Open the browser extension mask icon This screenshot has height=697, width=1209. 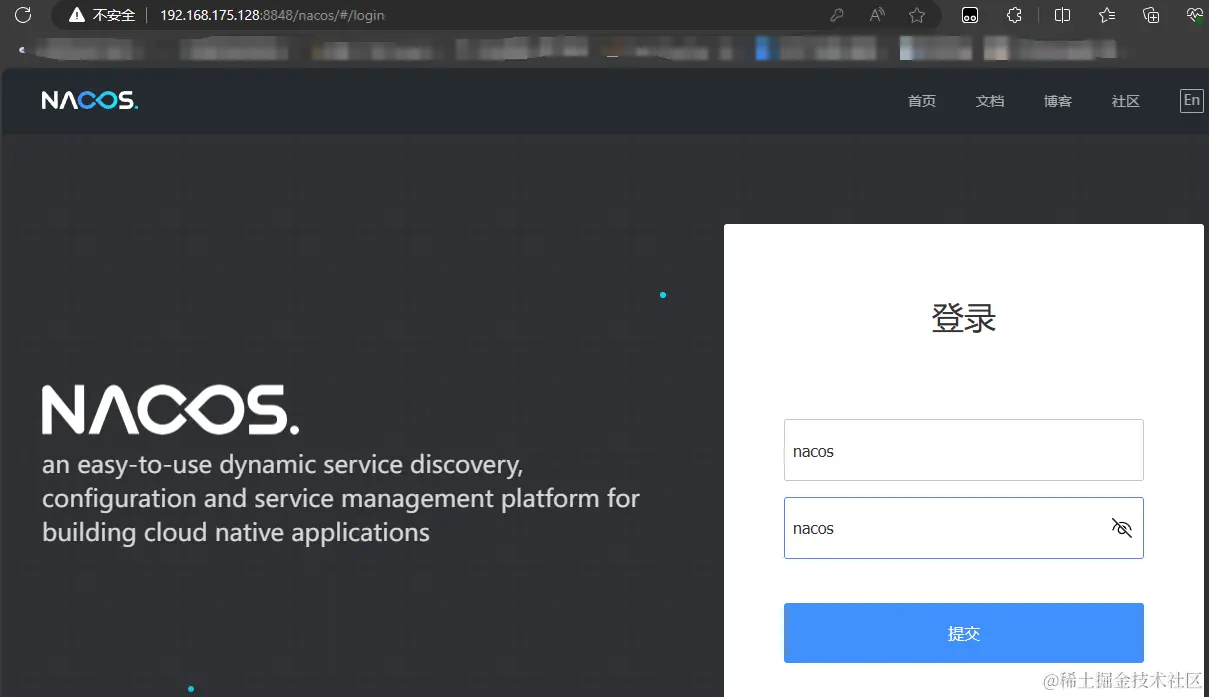(x=970, y=15)
